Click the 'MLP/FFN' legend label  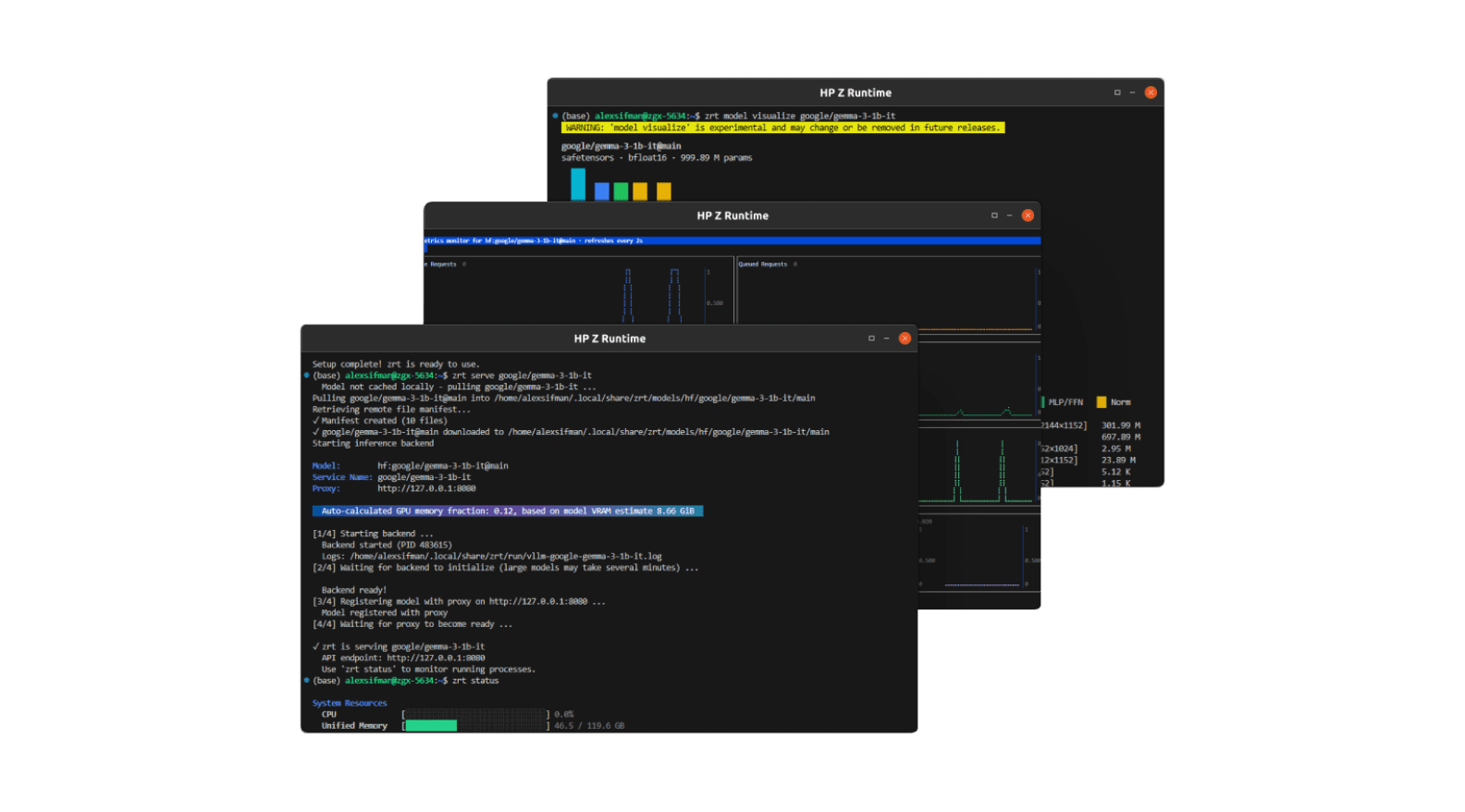[1065, 402]
